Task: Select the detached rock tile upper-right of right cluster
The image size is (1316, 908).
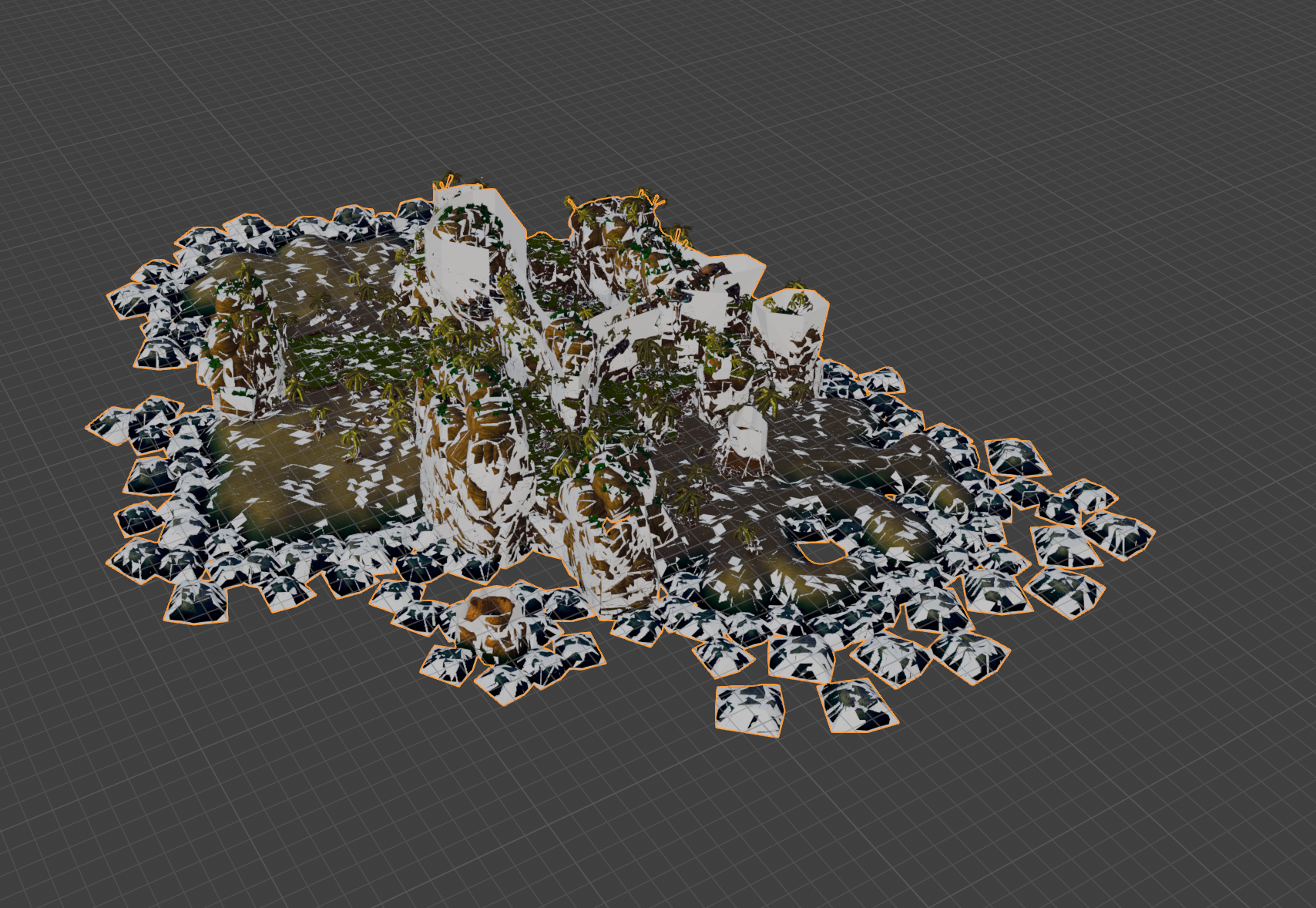Action: point(1017,458)
